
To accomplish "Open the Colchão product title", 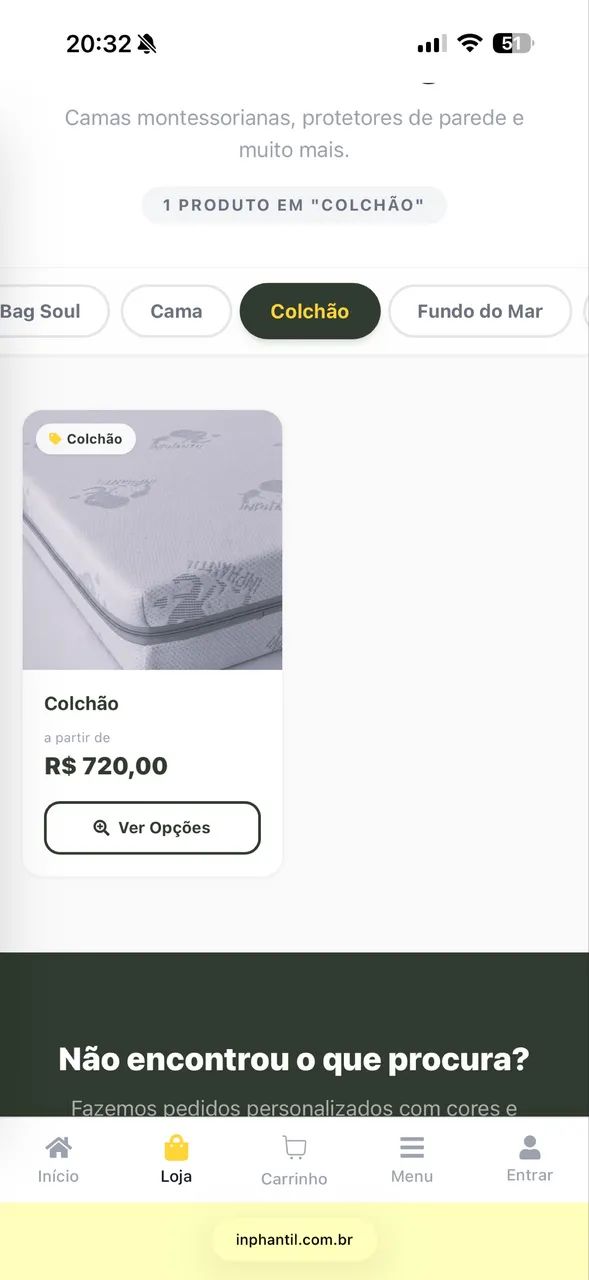I will [82, 704].
